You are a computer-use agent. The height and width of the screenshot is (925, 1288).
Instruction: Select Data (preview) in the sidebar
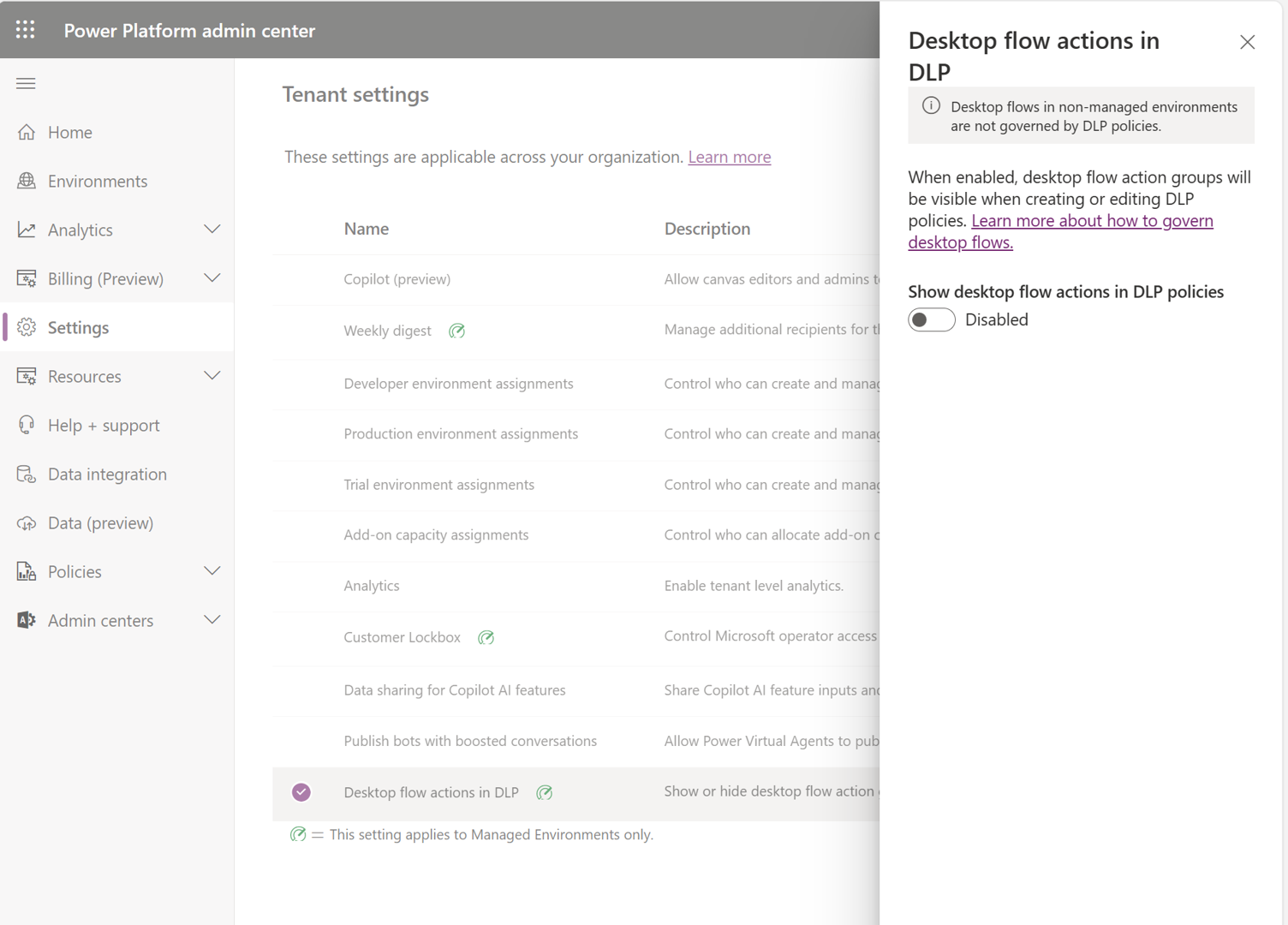tap(98, 522)
